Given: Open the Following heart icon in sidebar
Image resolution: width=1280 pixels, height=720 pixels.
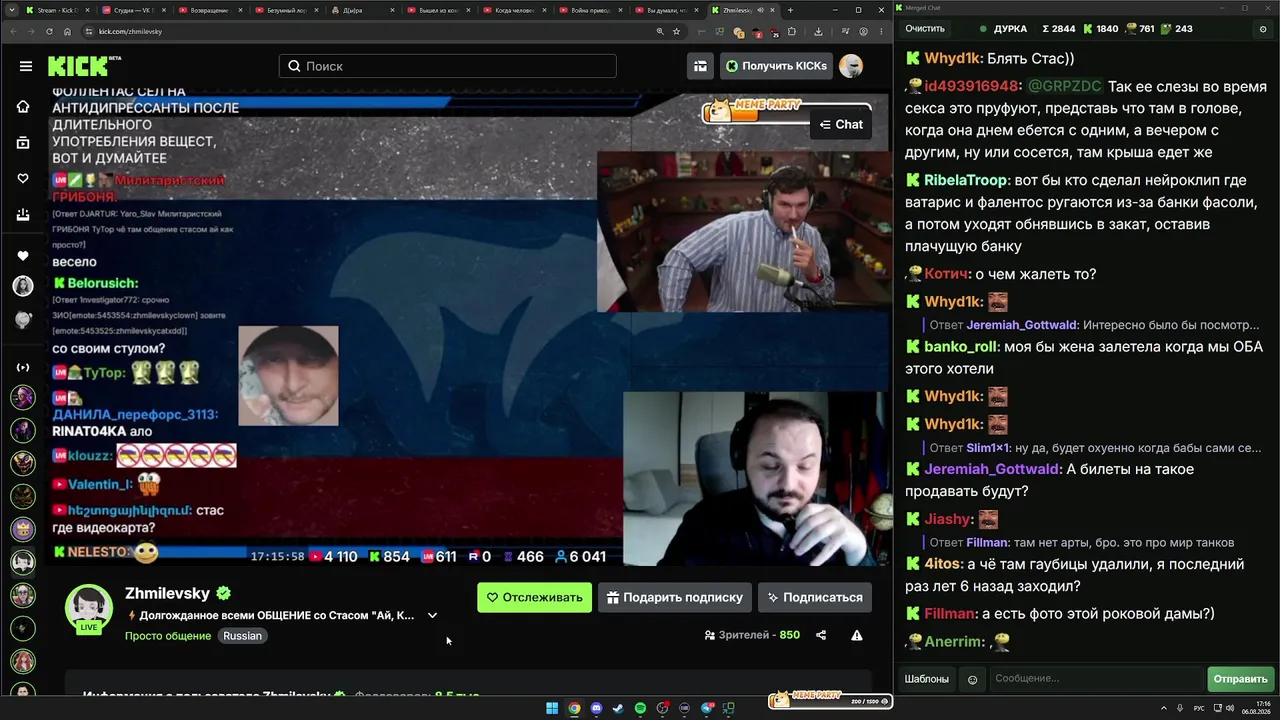Looking at the screenshot, I should tap(23, 178).
